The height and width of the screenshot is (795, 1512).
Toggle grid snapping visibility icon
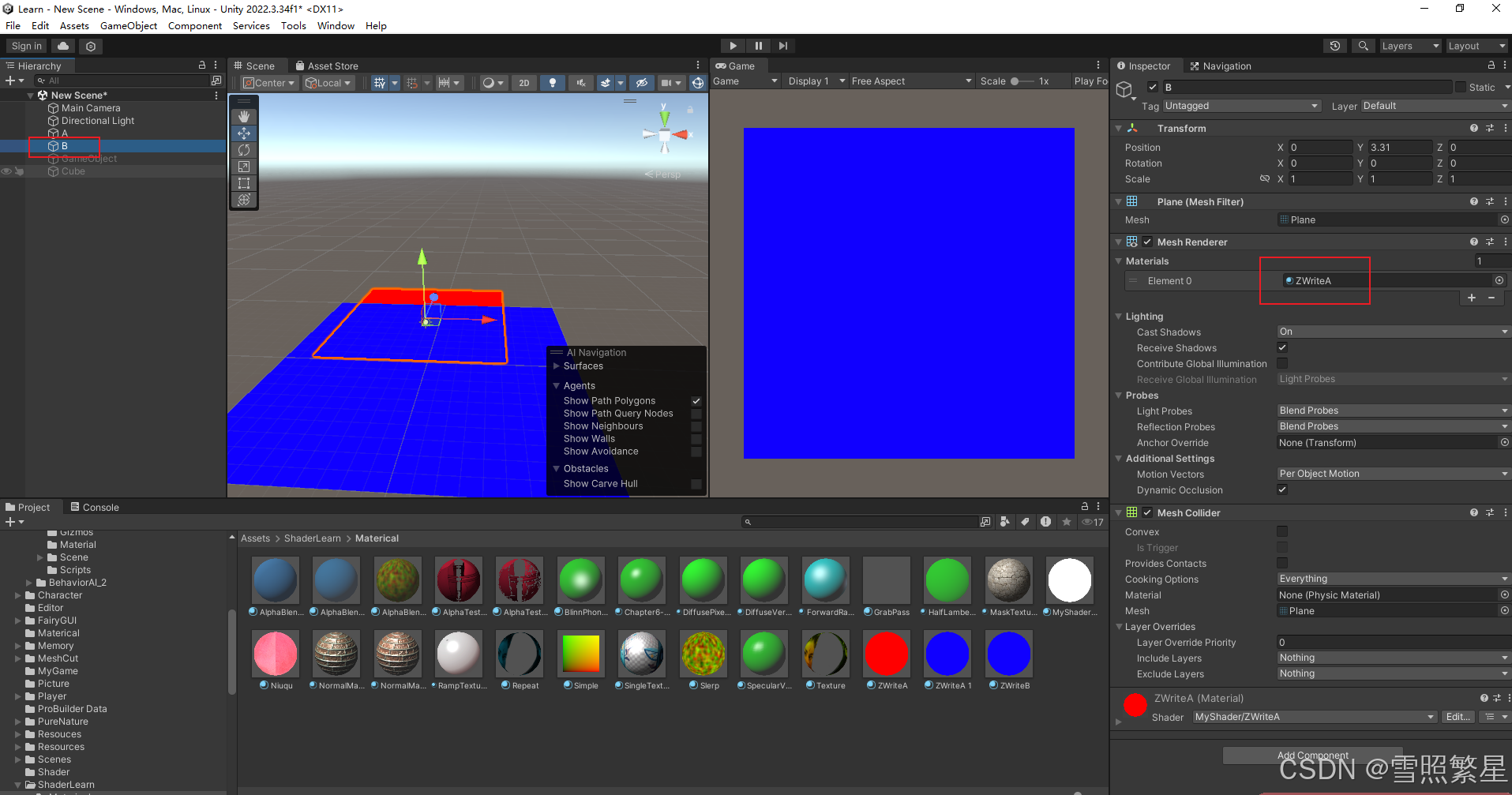pos(380,82)
